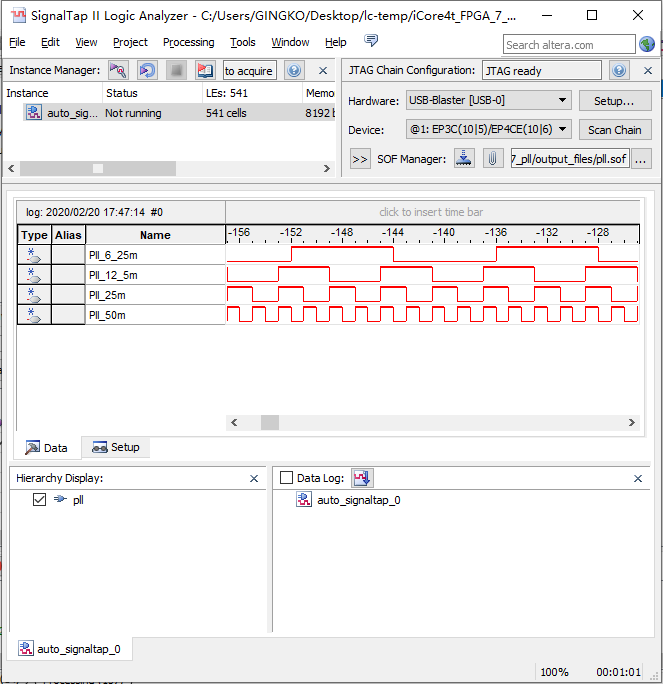Enable the Data Log checkbox
Viewport: 663px width, 684px height.
287,479
